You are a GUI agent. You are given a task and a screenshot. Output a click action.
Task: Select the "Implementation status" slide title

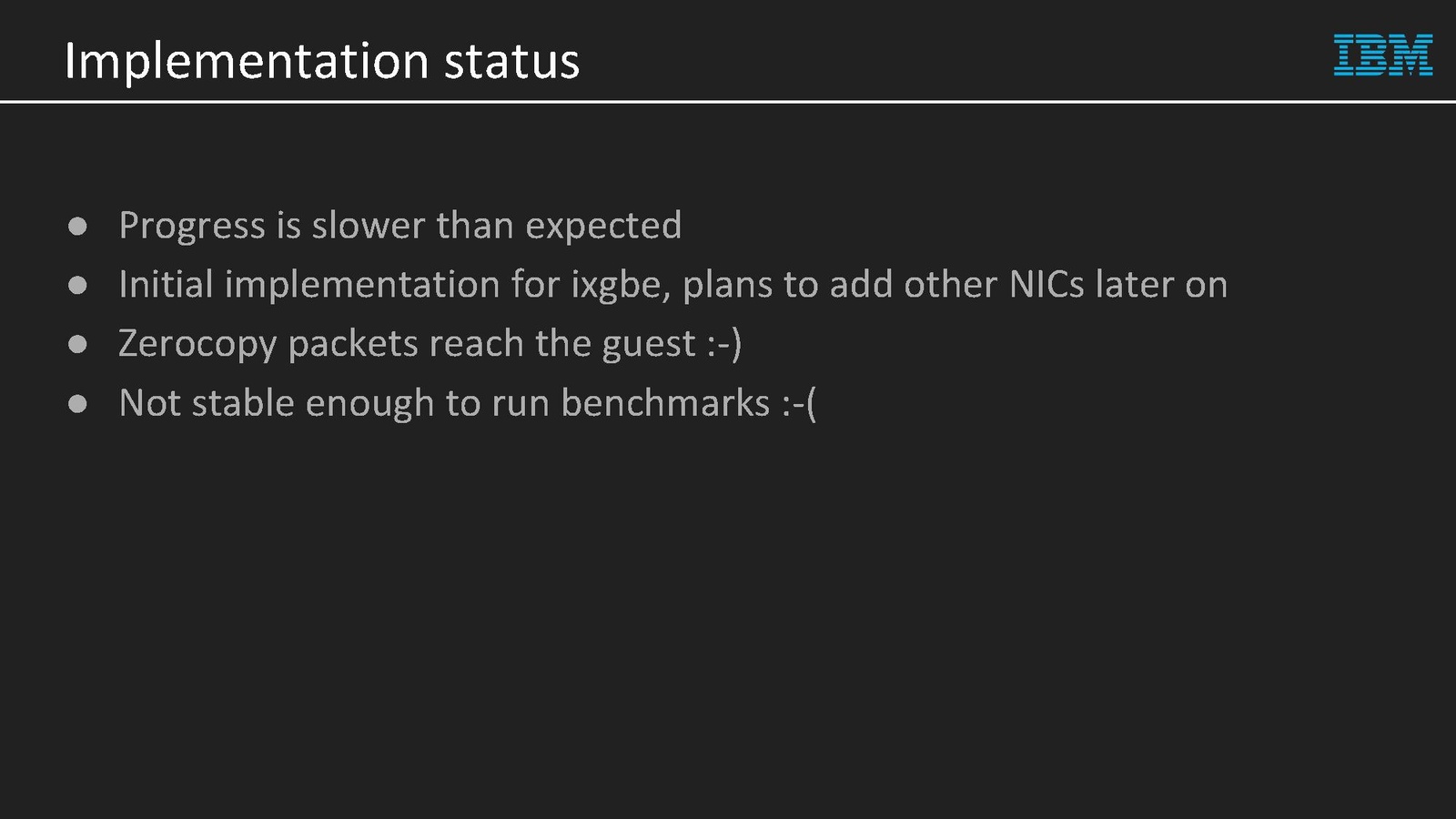321,61
